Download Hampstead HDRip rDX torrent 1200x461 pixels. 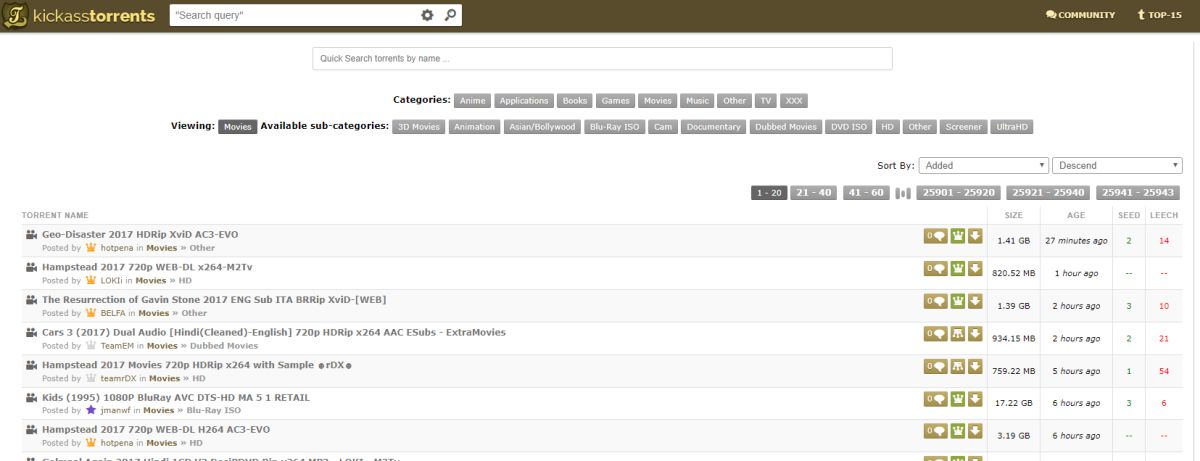point(975,366)
